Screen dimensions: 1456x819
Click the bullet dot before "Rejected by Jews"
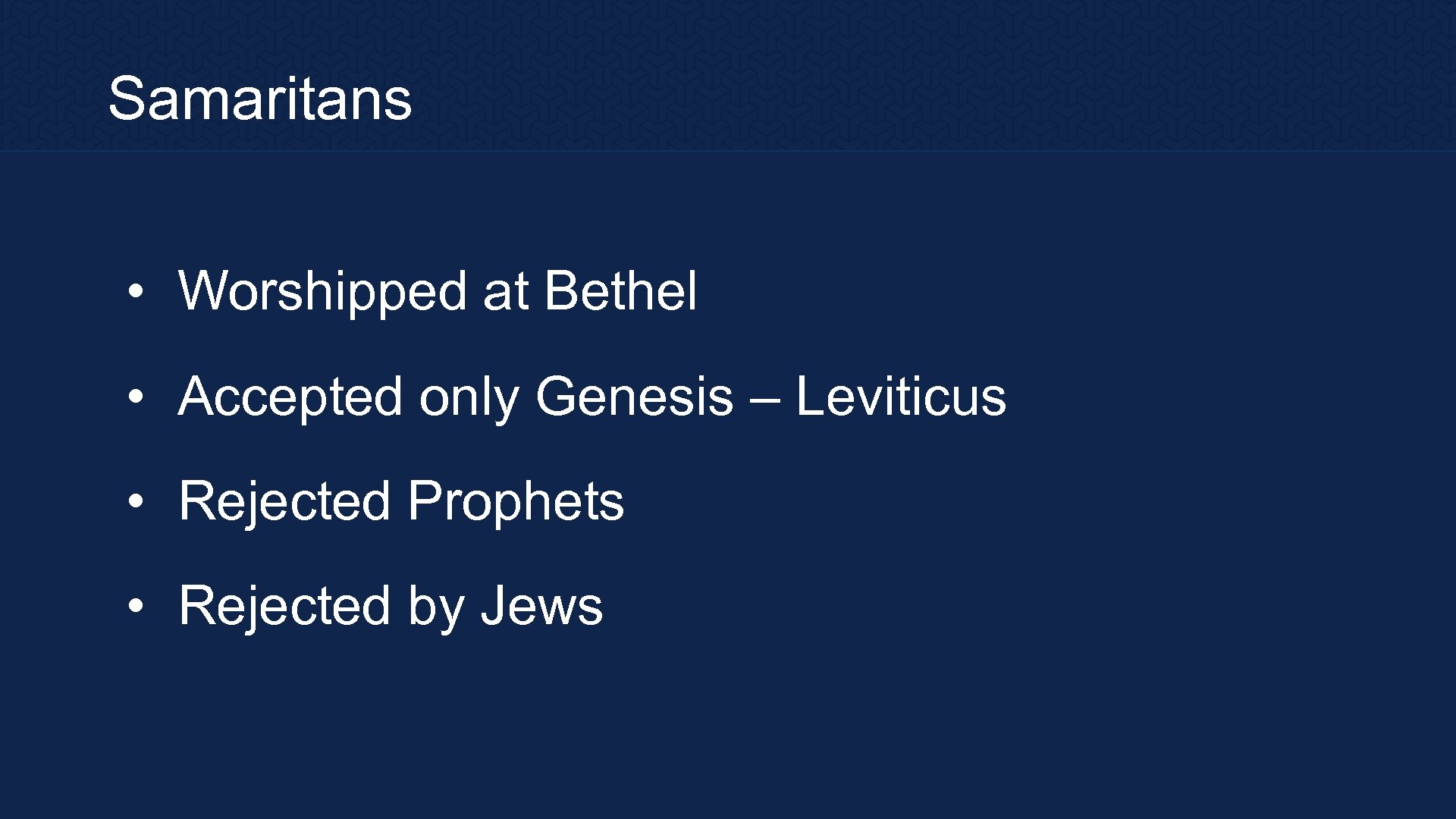pyautogui.click(x=135, y=606)
